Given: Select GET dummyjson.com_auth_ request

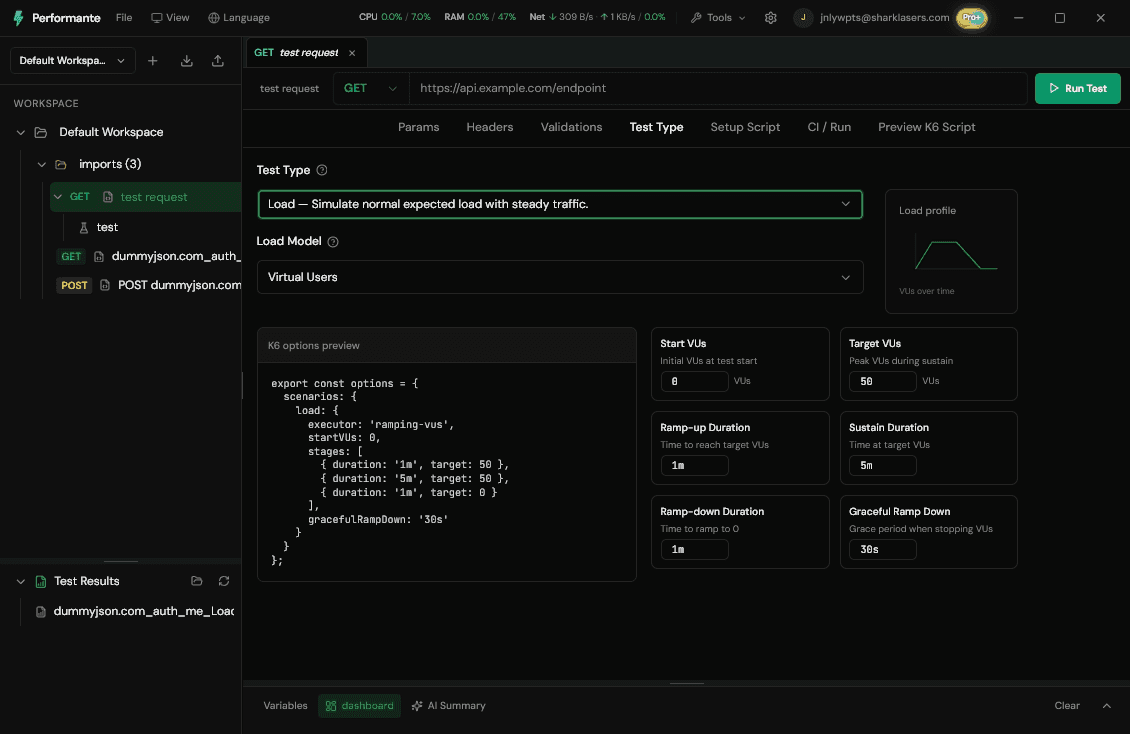Looking at the screenshot, I should [x=148, y=256].
